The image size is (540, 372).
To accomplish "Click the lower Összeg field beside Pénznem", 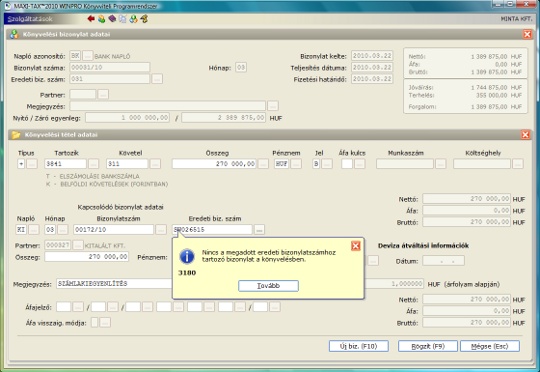I will (x=86, y=257).
